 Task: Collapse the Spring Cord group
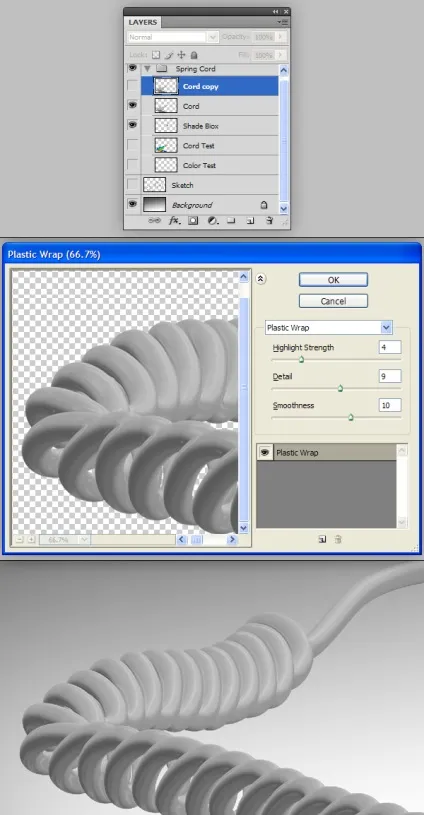(x=147, y=69)
